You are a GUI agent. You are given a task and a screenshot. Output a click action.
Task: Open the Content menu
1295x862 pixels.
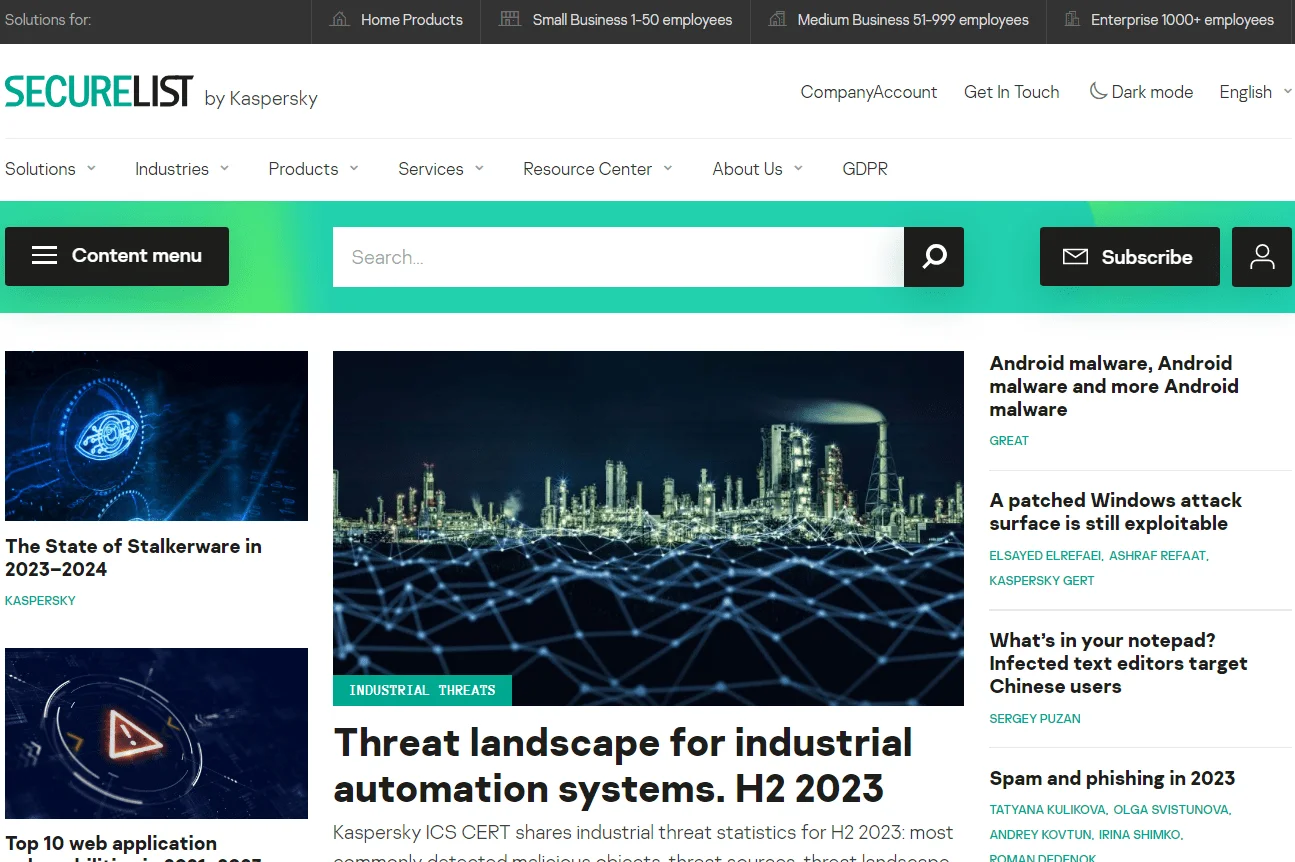coord(117,256)
